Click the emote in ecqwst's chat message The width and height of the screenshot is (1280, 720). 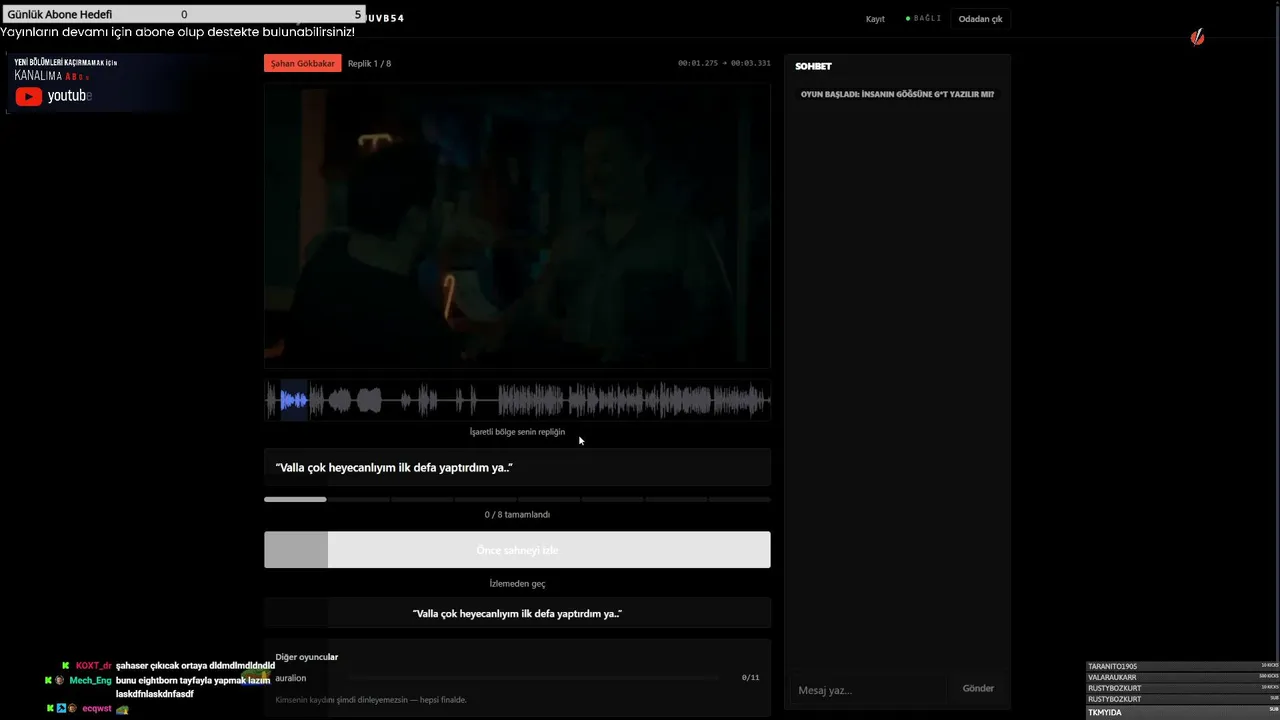pyautogui.click(x=122, y=709)
